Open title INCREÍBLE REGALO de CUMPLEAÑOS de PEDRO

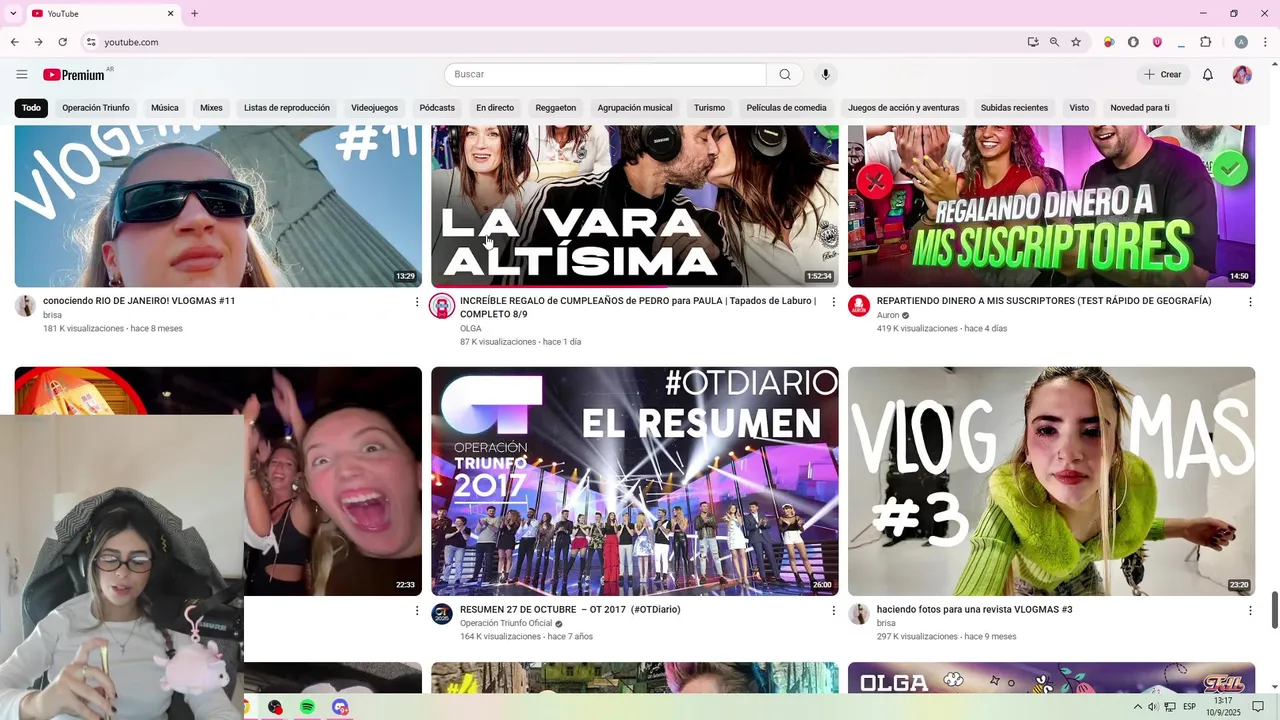(x=638, y=307)
